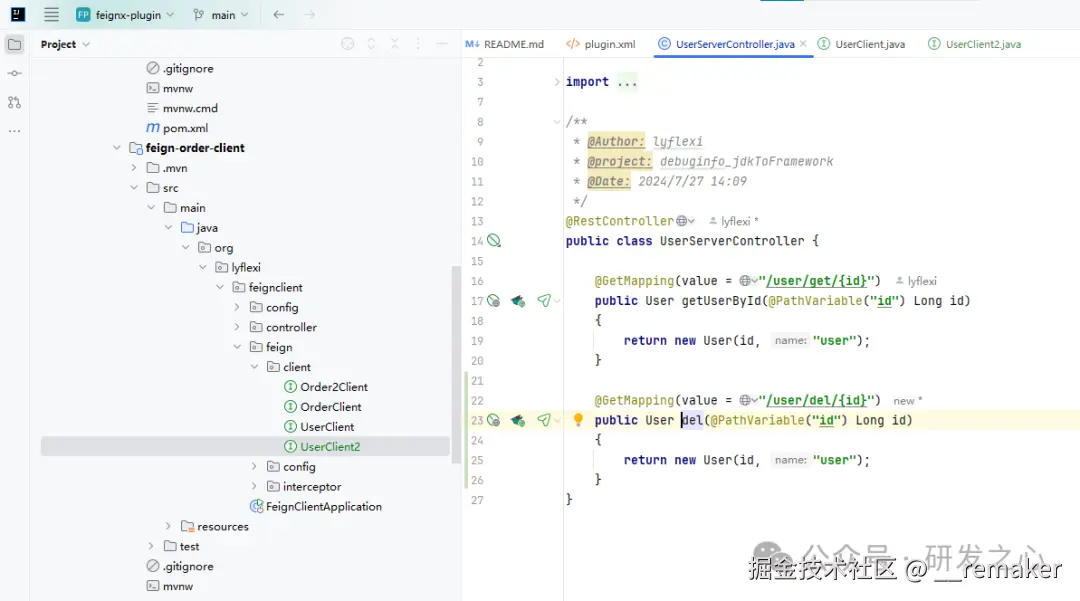
Task: Collapse all in Project panel
Action: pos(395,44)
